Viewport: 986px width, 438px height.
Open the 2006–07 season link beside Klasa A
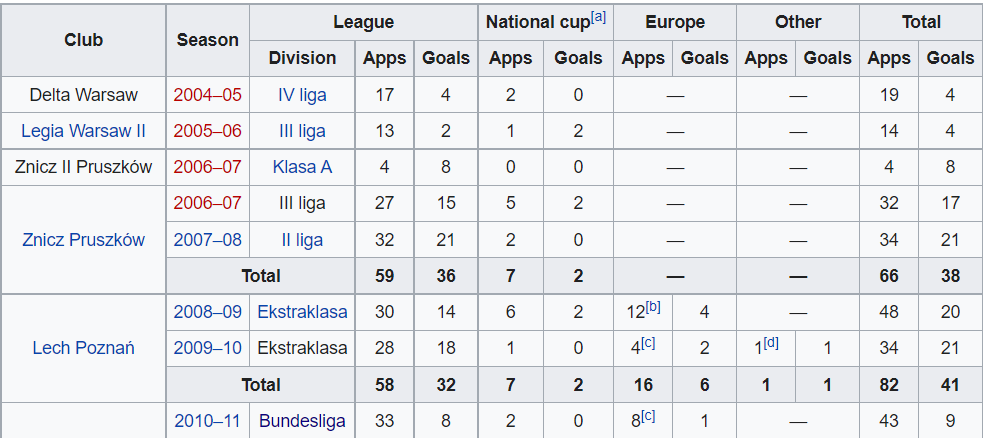[x=207, y=167]
